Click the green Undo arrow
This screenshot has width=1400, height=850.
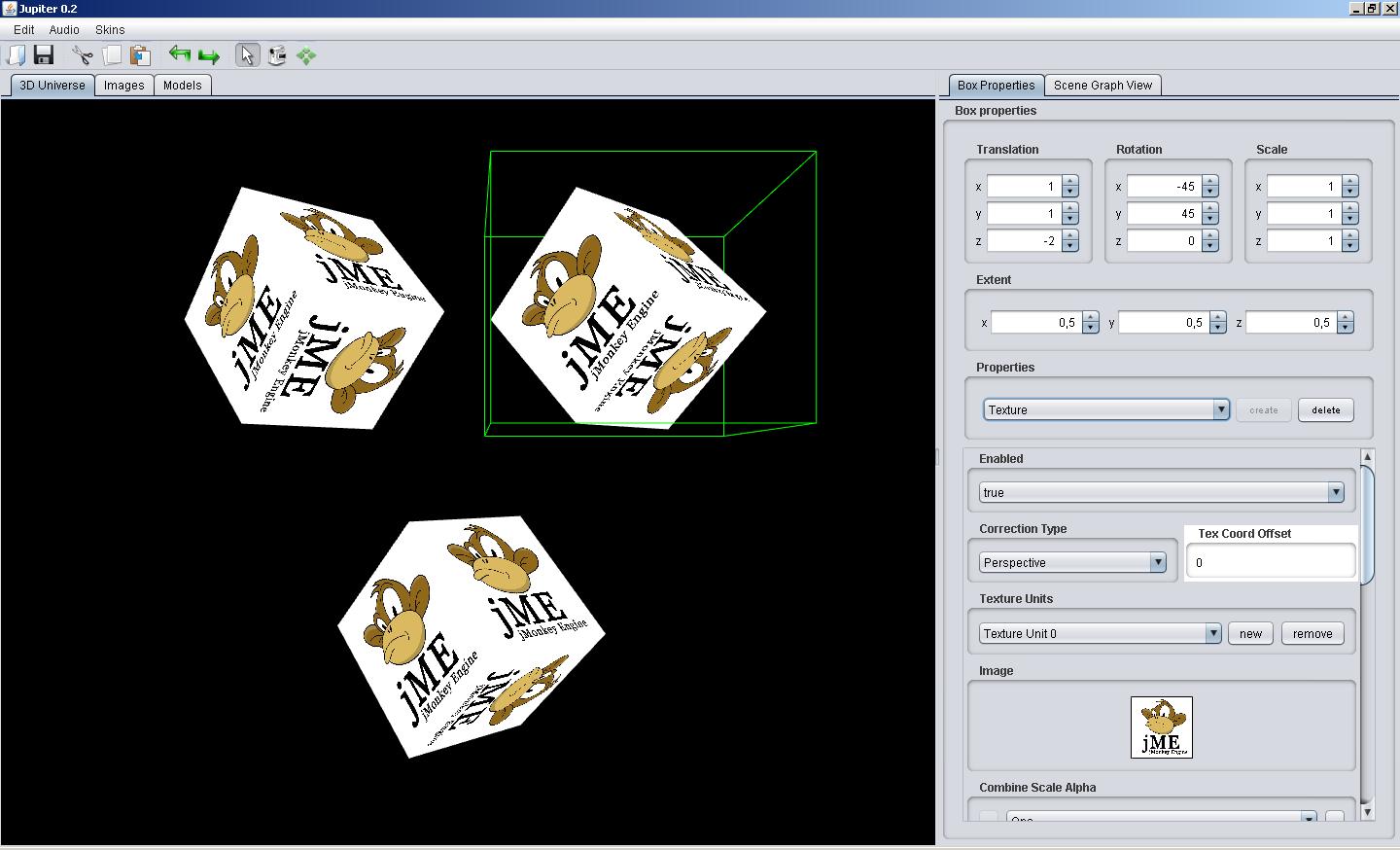[x=180, y=54]
